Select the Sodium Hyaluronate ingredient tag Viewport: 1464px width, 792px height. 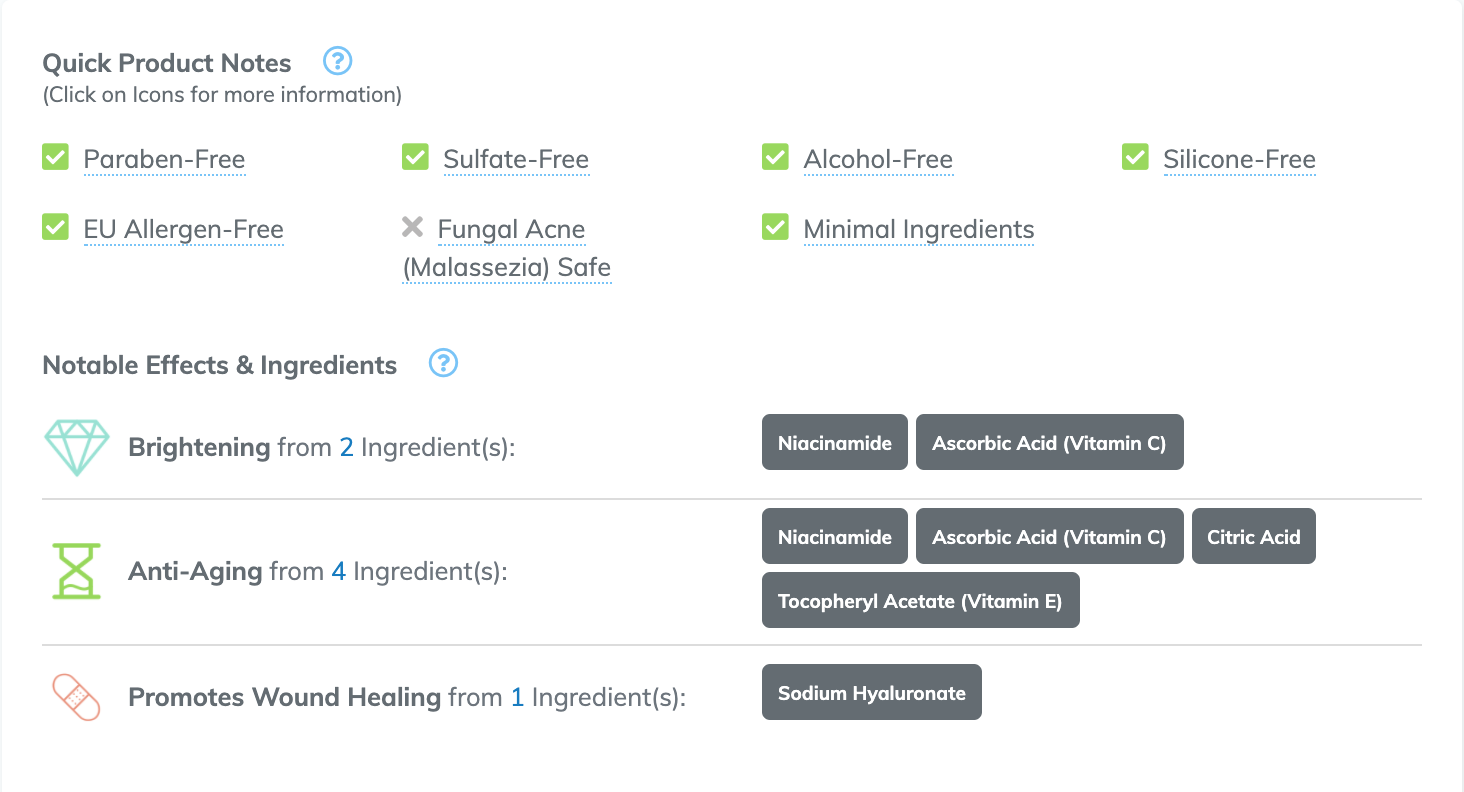pyautogui.click(x=871, y=693)
